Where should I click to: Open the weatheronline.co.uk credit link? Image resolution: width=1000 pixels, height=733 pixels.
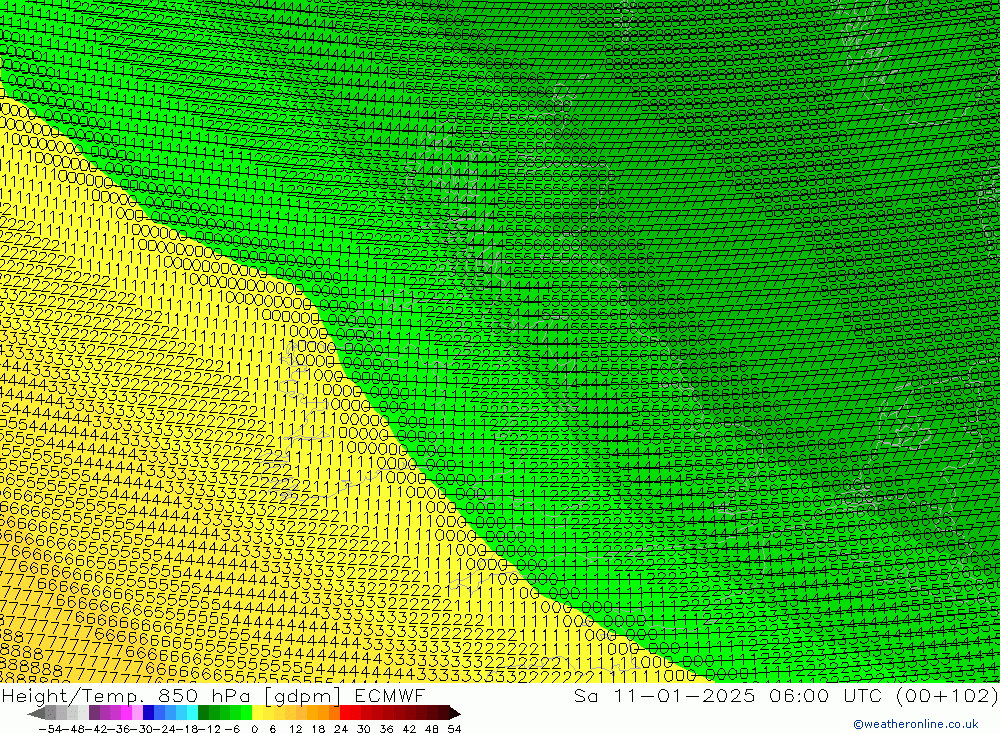pyautogui.click(x=916, y=724)
